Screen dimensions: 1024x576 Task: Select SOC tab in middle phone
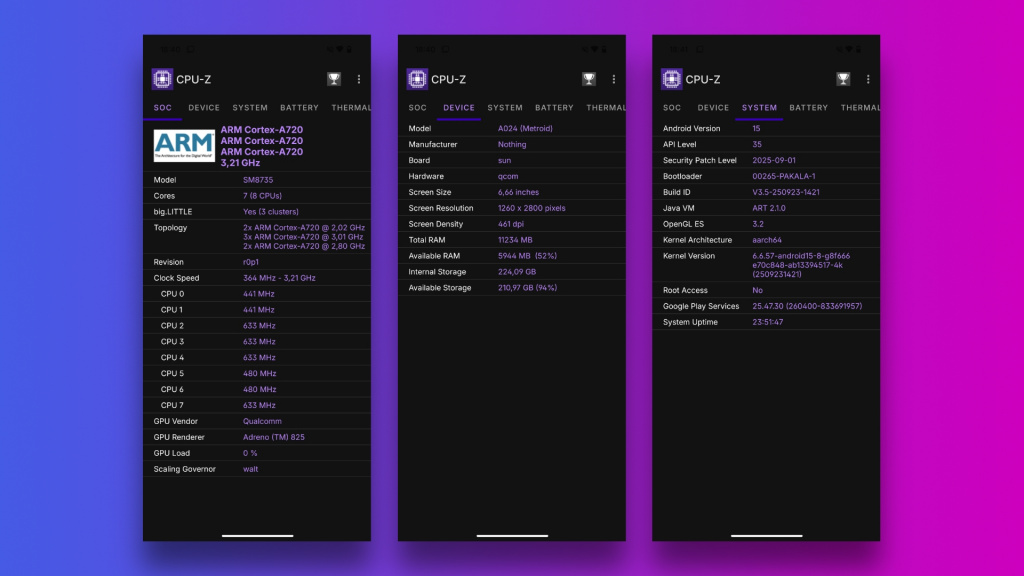click(417, 108)
